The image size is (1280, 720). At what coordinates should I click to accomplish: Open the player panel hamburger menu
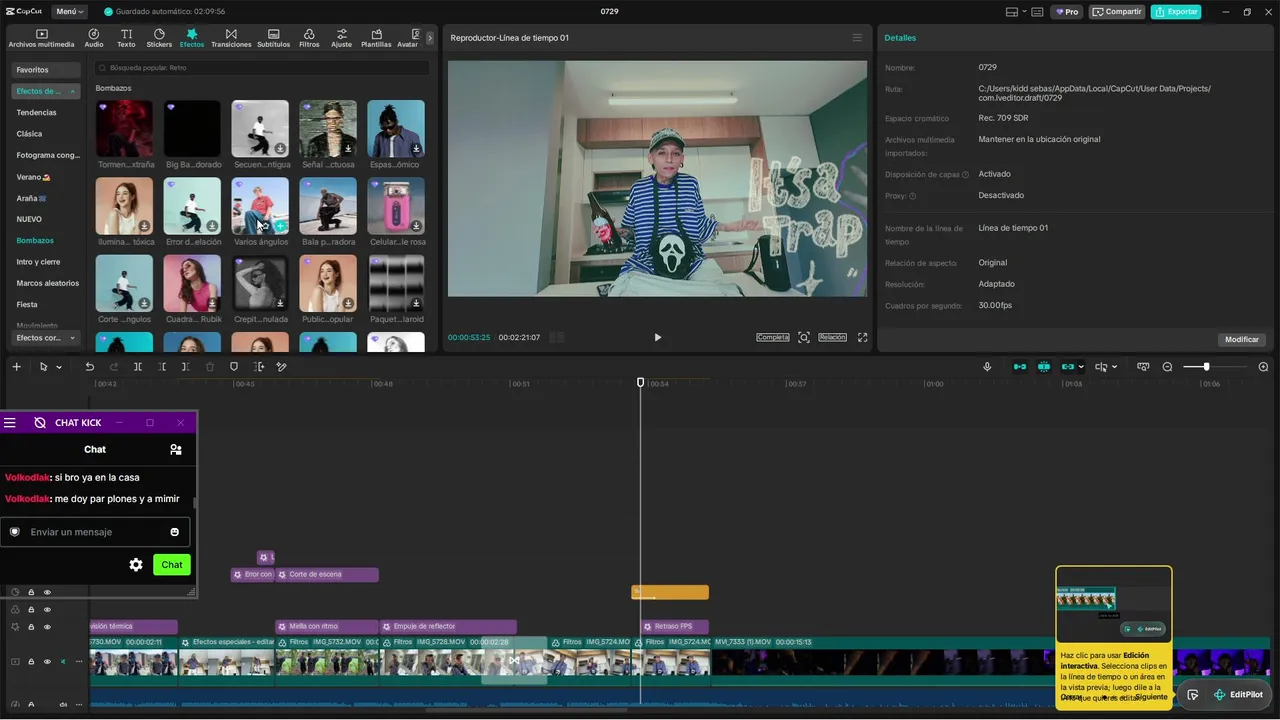(857, 38)
